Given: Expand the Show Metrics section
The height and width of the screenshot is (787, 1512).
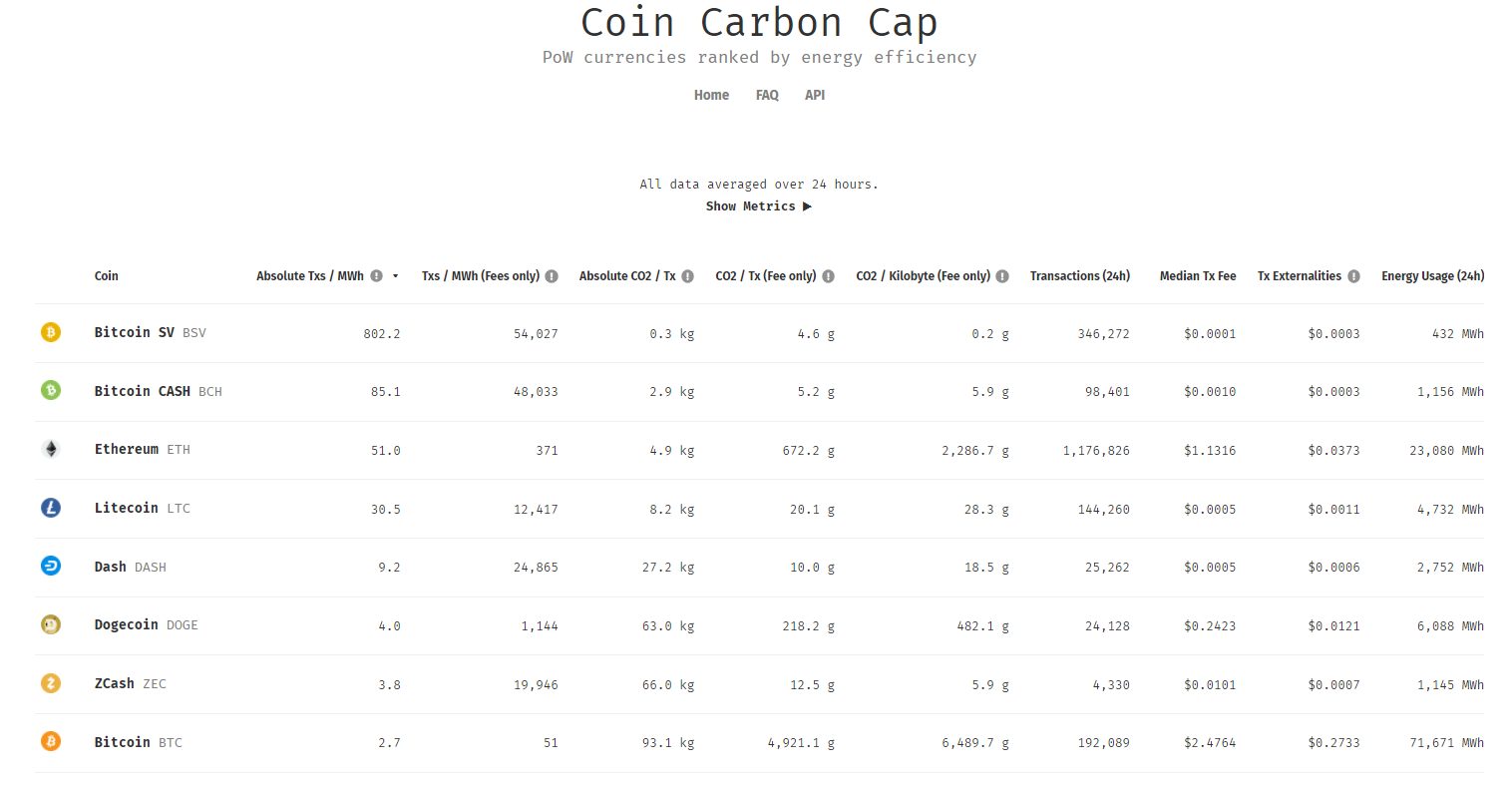Looking at the screenshot, I should [759, 206].
